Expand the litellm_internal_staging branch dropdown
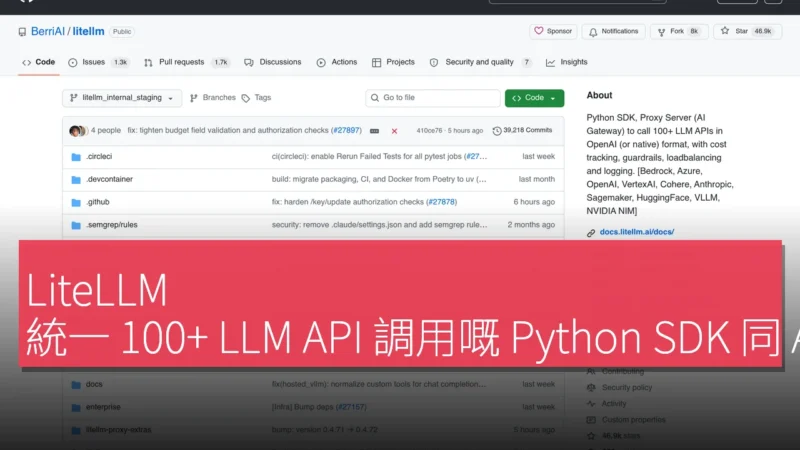The width and height of the screenshot is (800, 450). (122, 98)
